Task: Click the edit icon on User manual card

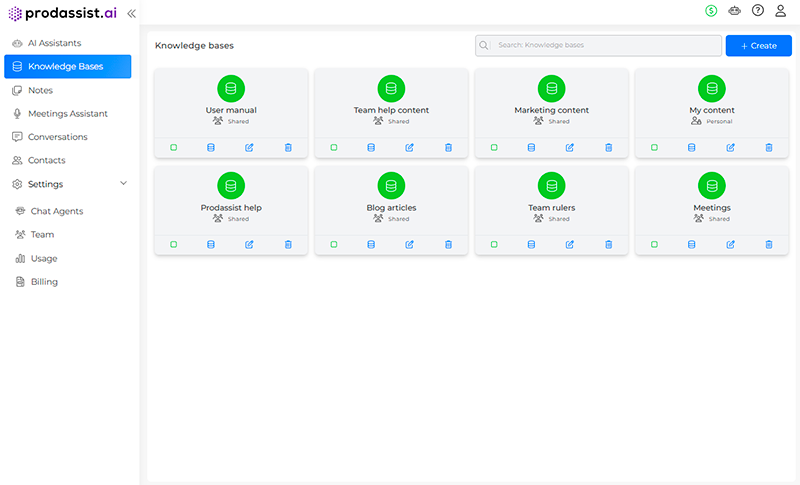Action: tap(249, 147)
